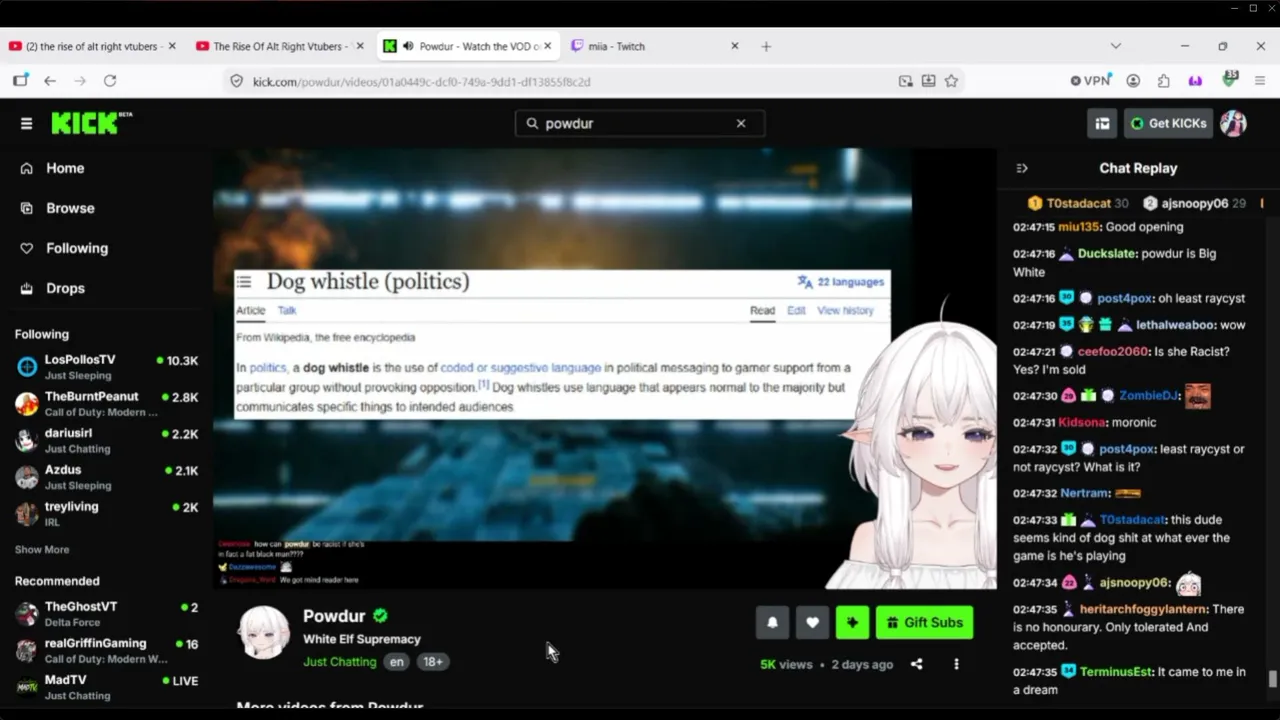
Task: Click the verified badge next to Powdur
Action: click(380, 616)
